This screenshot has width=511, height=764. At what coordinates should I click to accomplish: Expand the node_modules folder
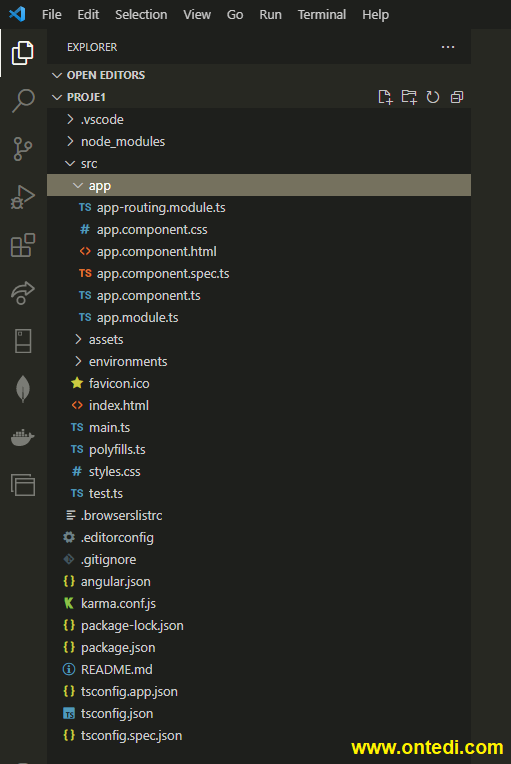(259, 141)
